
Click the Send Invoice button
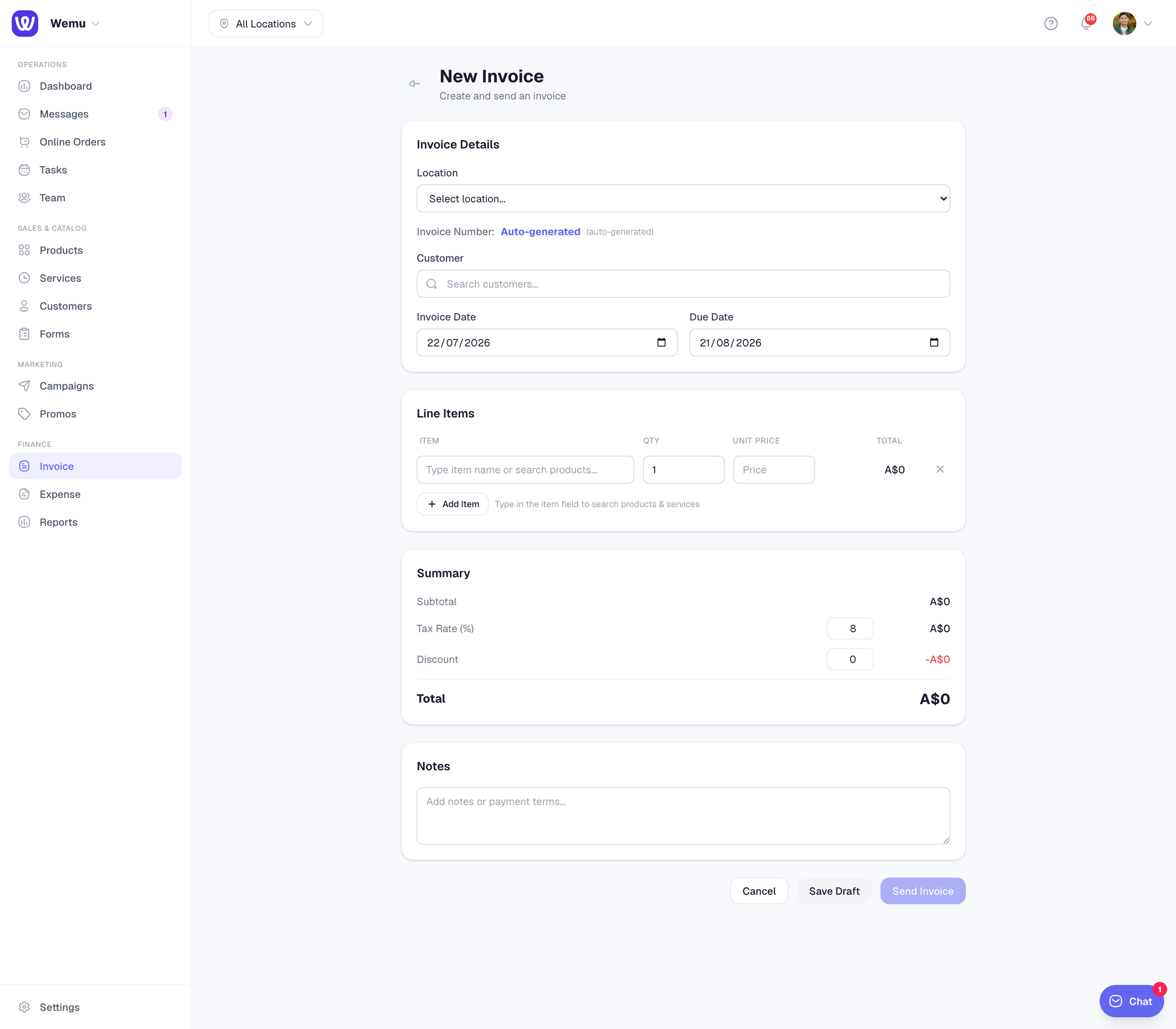tap(923, 891)
